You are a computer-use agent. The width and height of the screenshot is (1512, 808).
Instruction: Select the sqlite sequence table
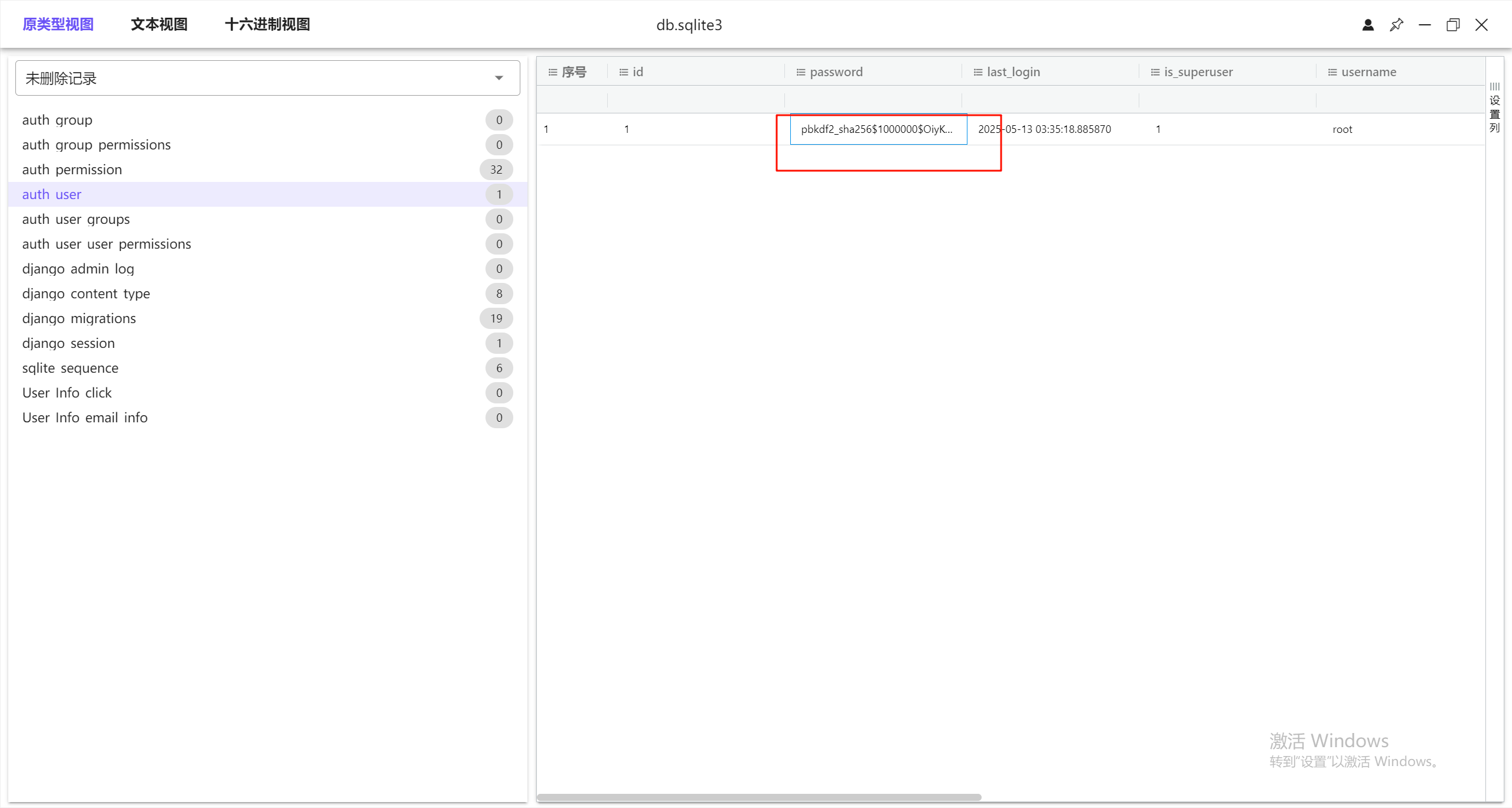pos(70,368)
